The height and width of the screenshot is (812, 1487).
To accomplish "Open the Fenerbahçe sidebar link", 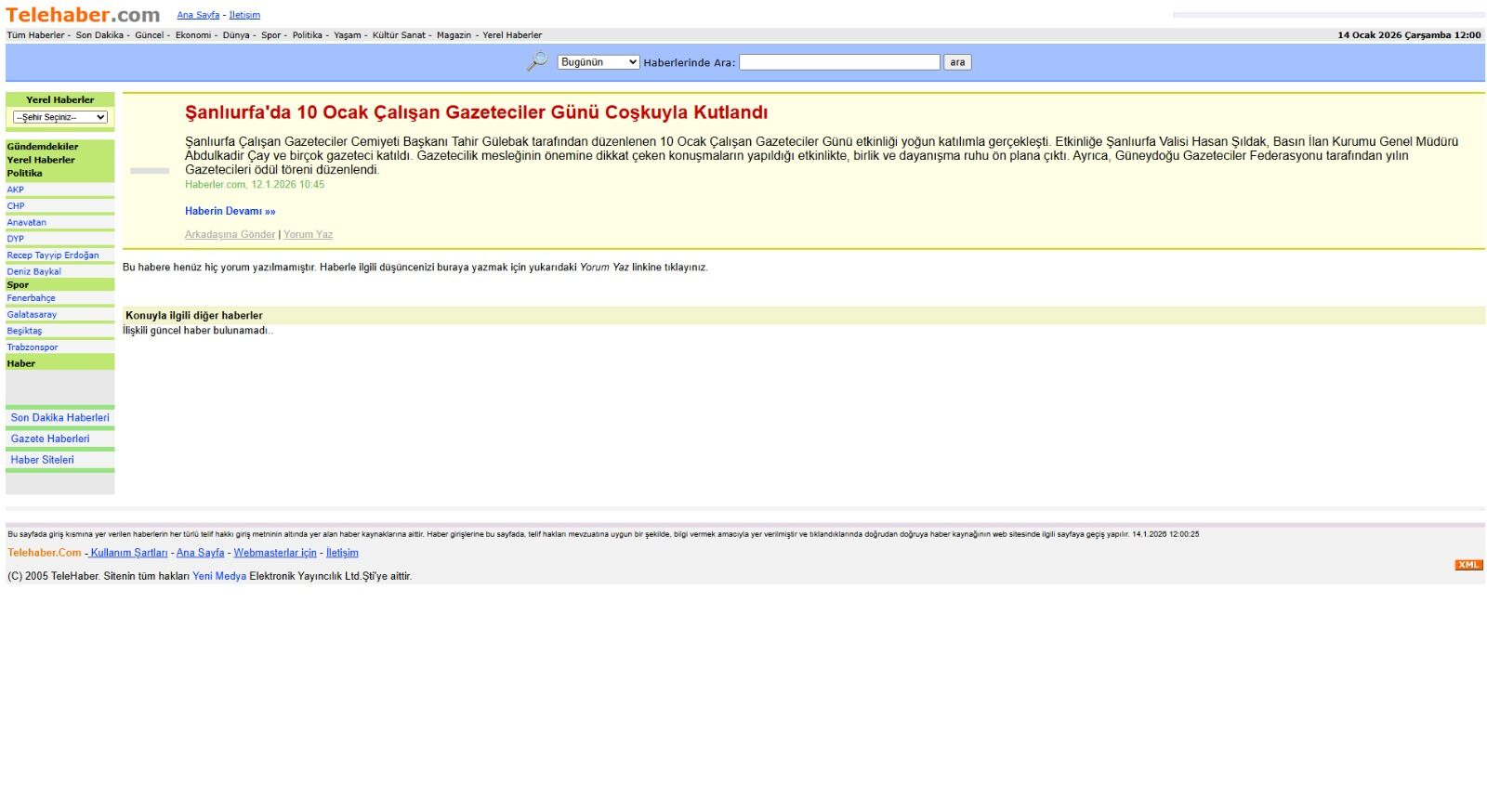I will pyautogui.click(x=32, y=298).
